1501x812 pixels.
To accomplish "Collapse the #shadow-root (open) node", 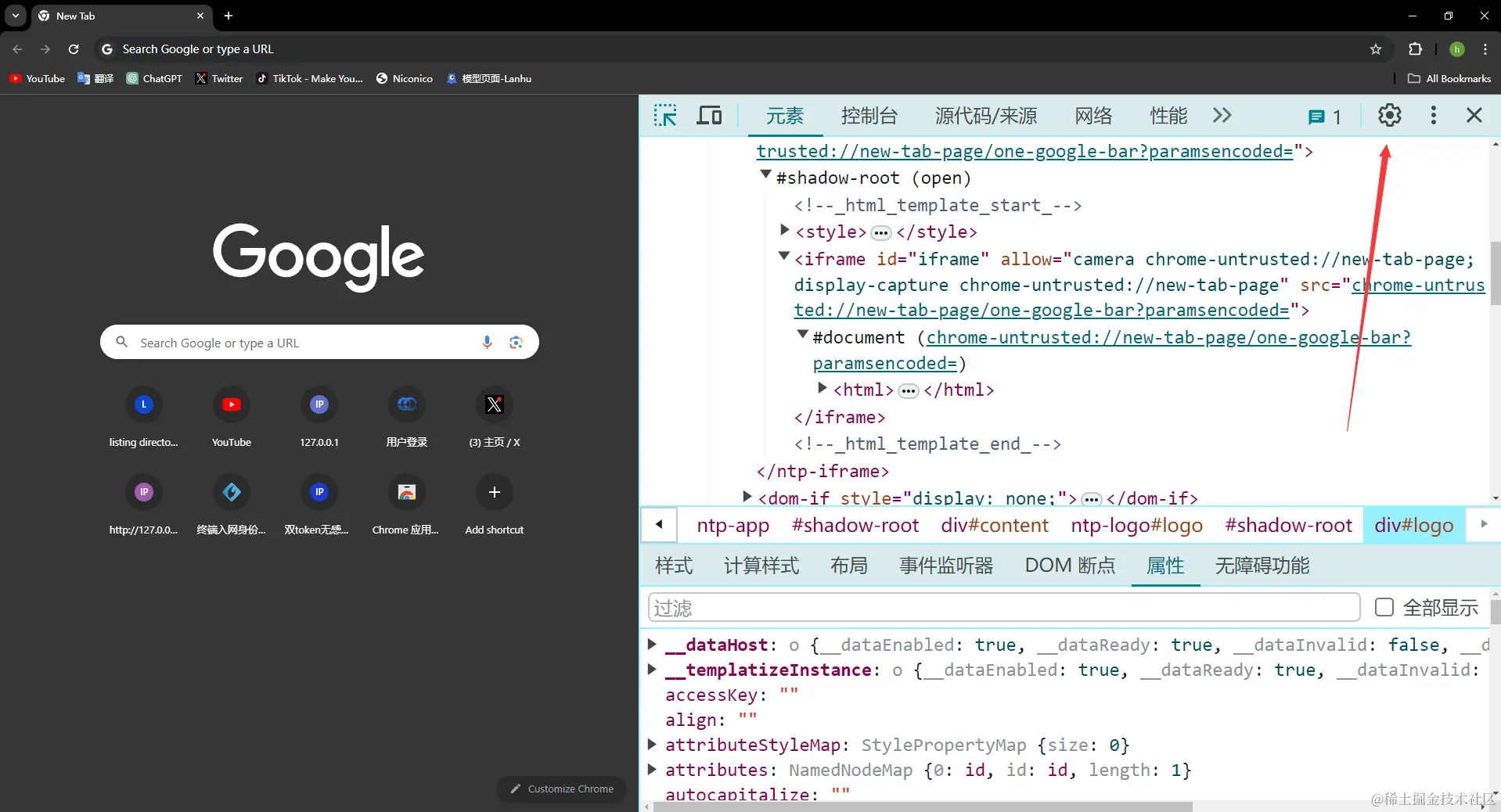I will 766,175.
